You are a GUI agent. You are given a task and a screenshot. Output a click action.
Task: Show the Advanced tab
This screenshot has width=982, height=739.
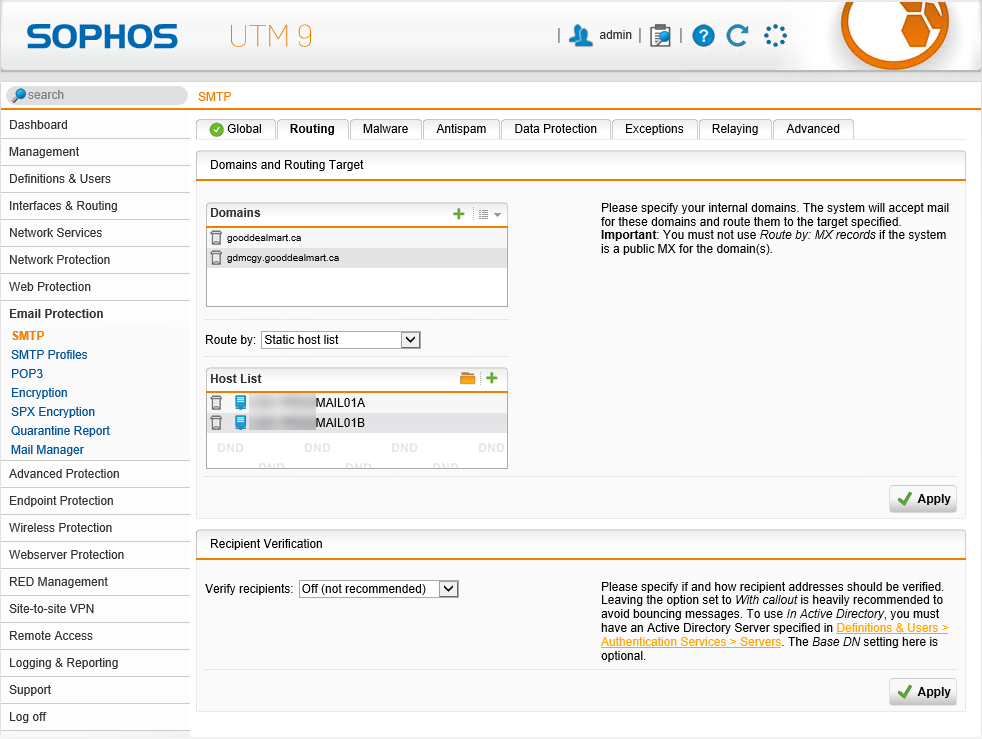pyautogui.click(x=813, y=129)
